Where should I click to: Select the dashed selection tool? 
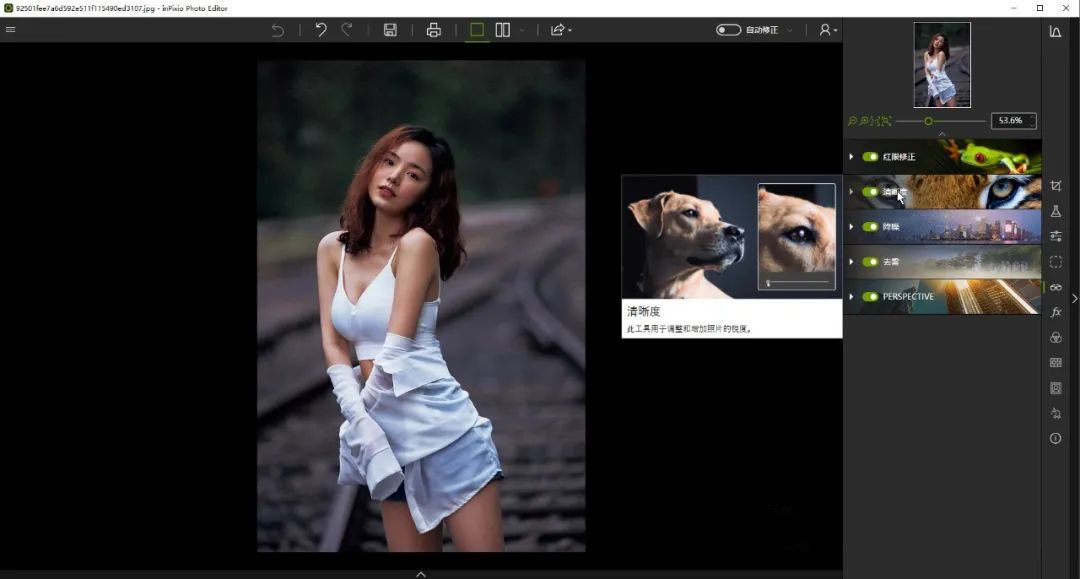(x=1055, y=262)
